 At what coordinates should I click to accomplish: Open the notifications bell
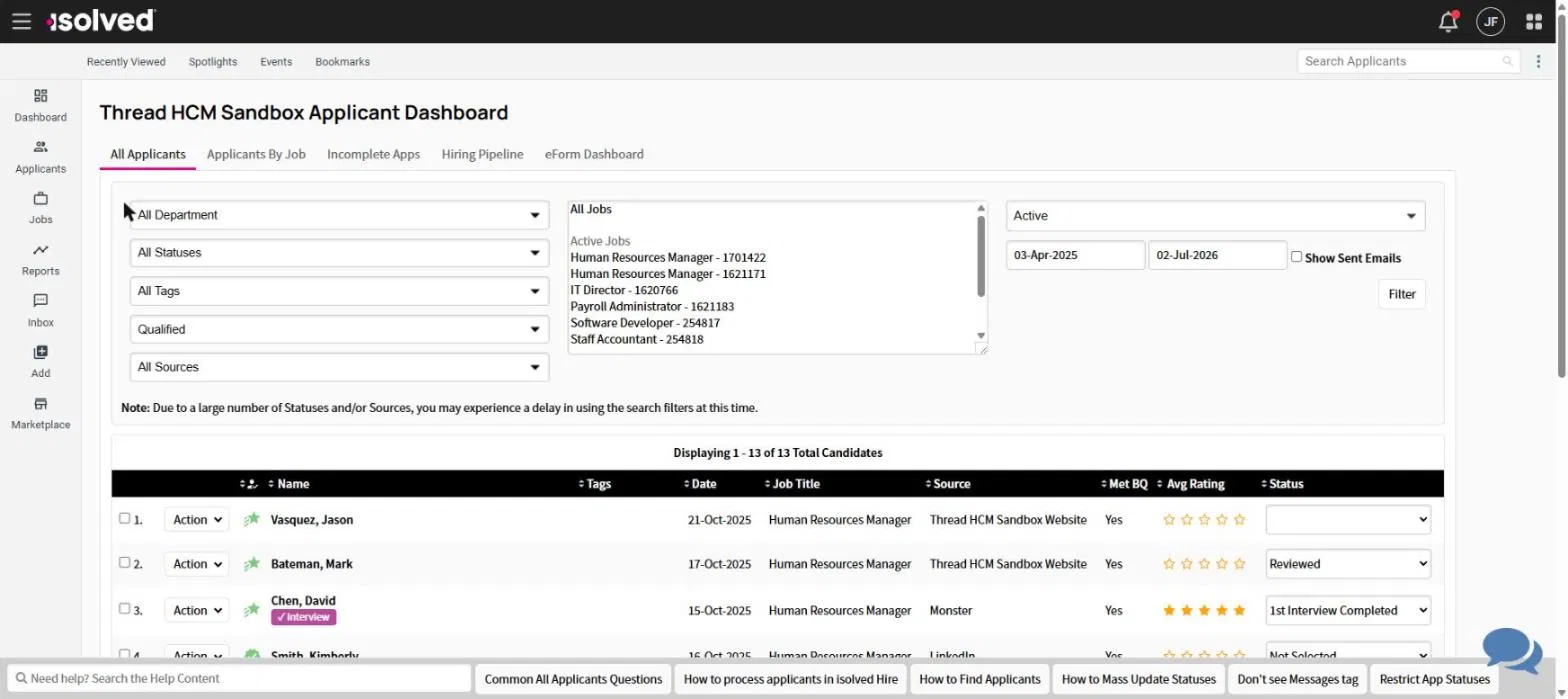(x=1447, y=21)
